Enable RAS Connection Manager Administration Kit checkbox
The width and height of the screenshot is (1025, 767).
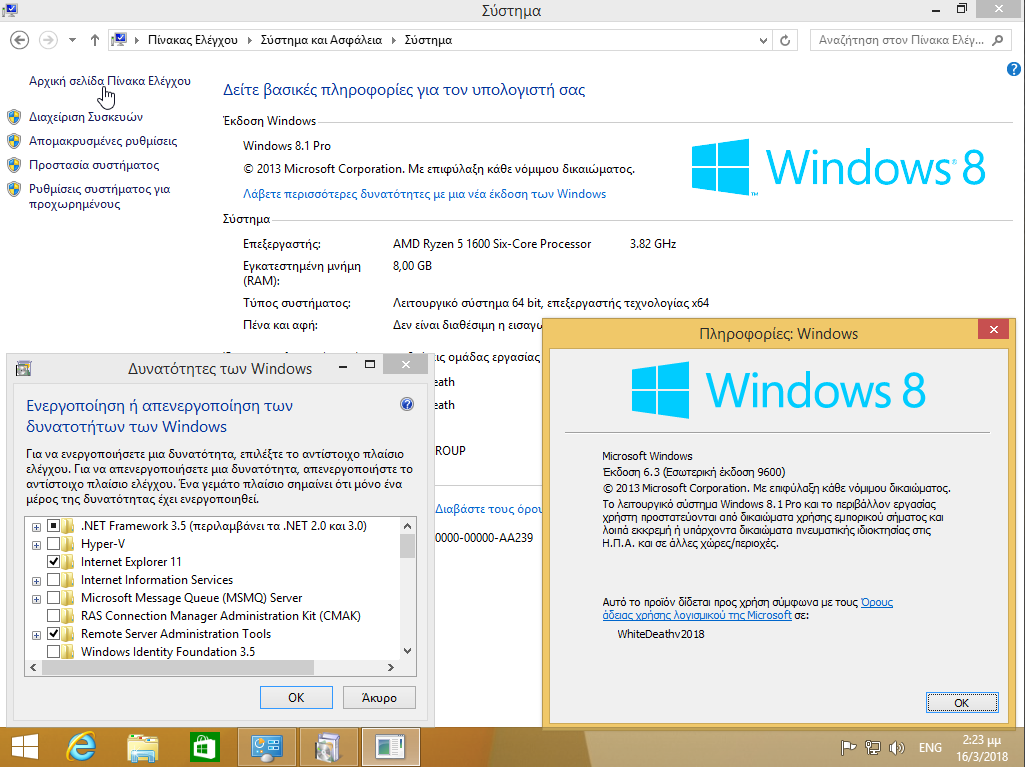[x=54, y=616]
